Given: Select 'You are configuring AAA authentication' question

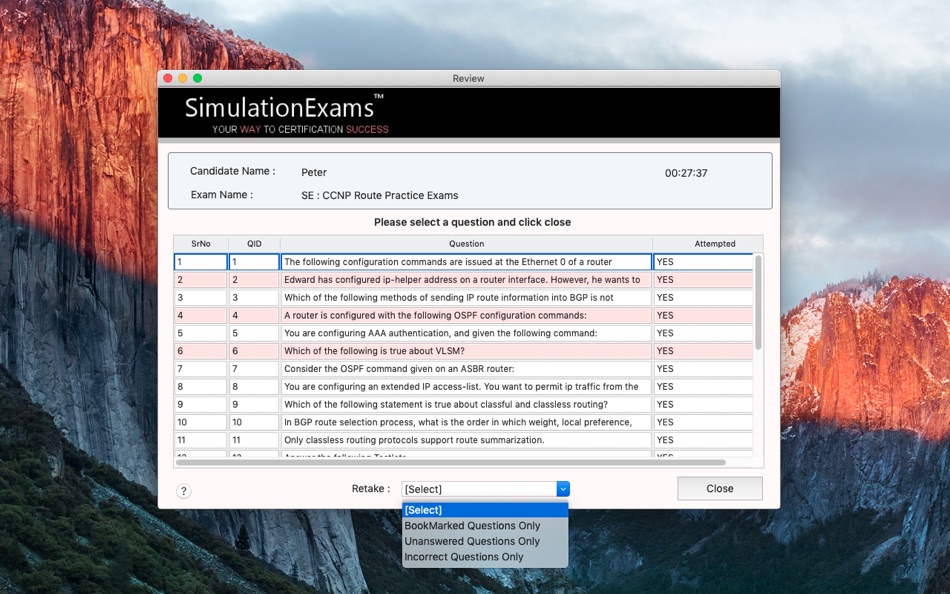Looking at the screenshot, I should pyautogui.click(x=466, y=333).
